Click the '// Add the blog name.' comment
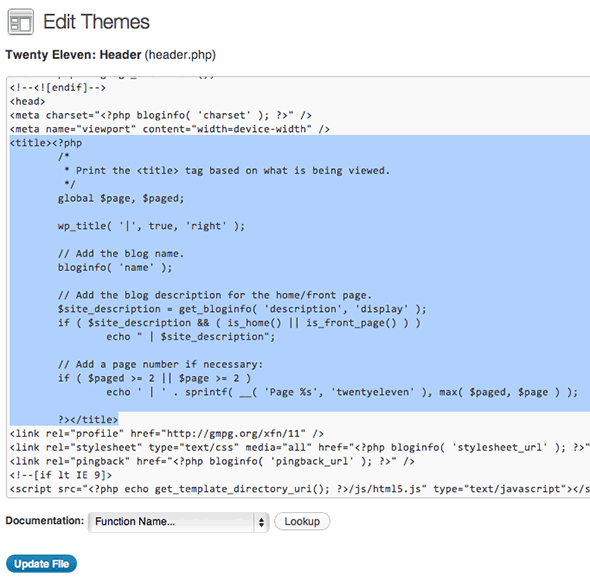The height and width of the screenshot is (577, 590). click(x=121, y=254)
